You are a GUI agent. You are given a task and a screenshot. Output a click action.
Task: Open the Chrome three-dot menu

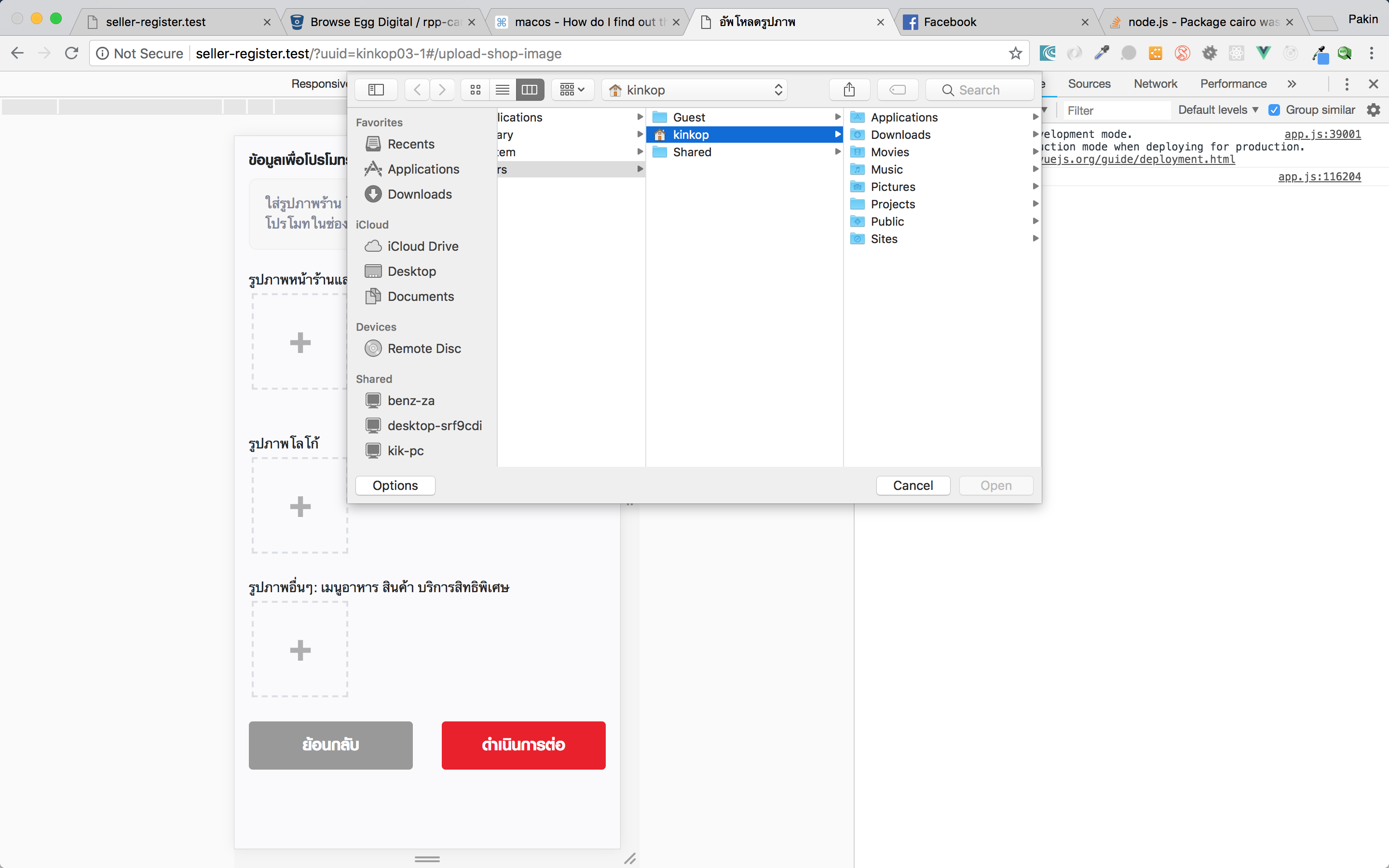point(1372,54)
